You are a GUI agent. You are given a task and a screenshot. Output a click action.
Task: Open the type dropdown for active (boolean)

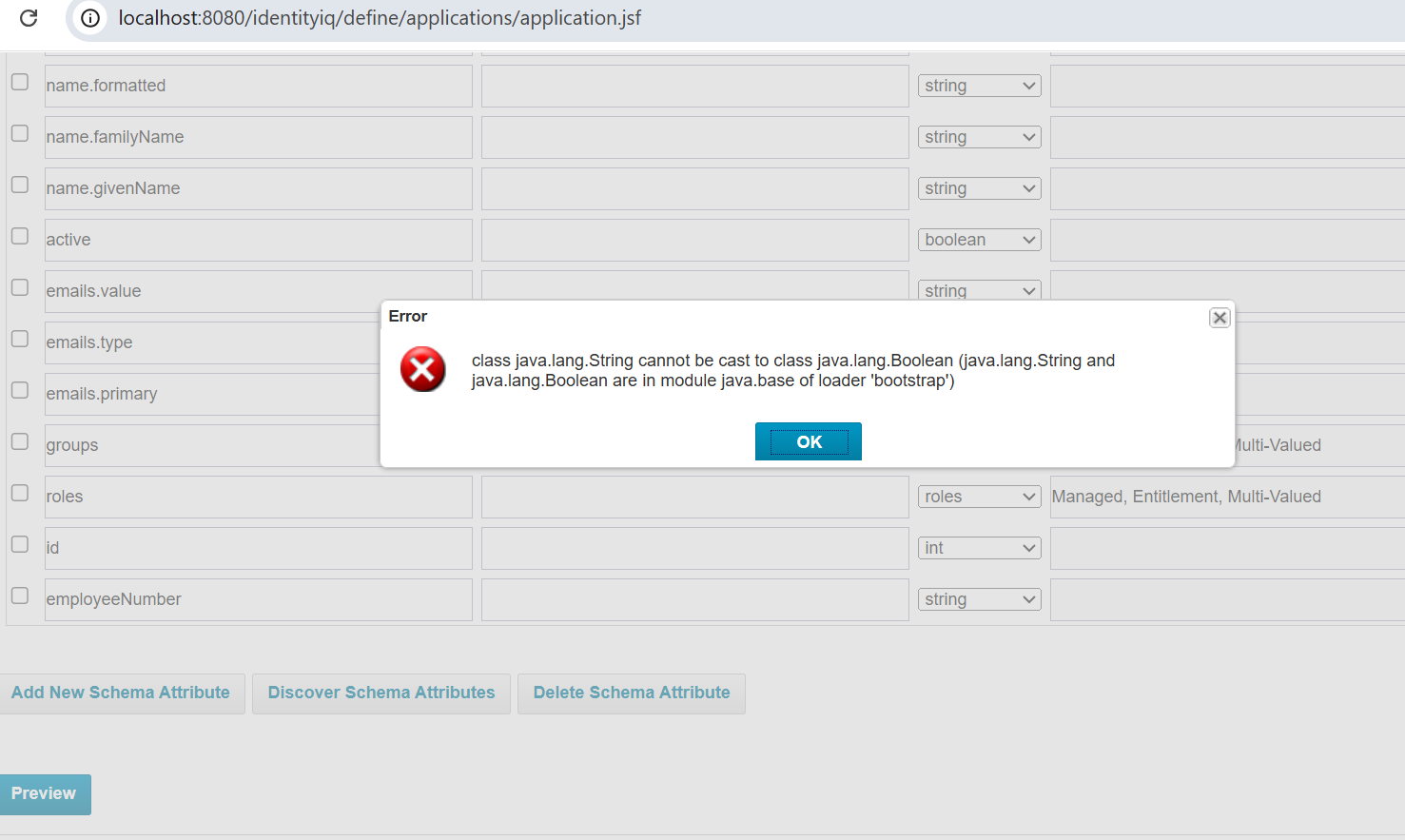tap(980, 240)
